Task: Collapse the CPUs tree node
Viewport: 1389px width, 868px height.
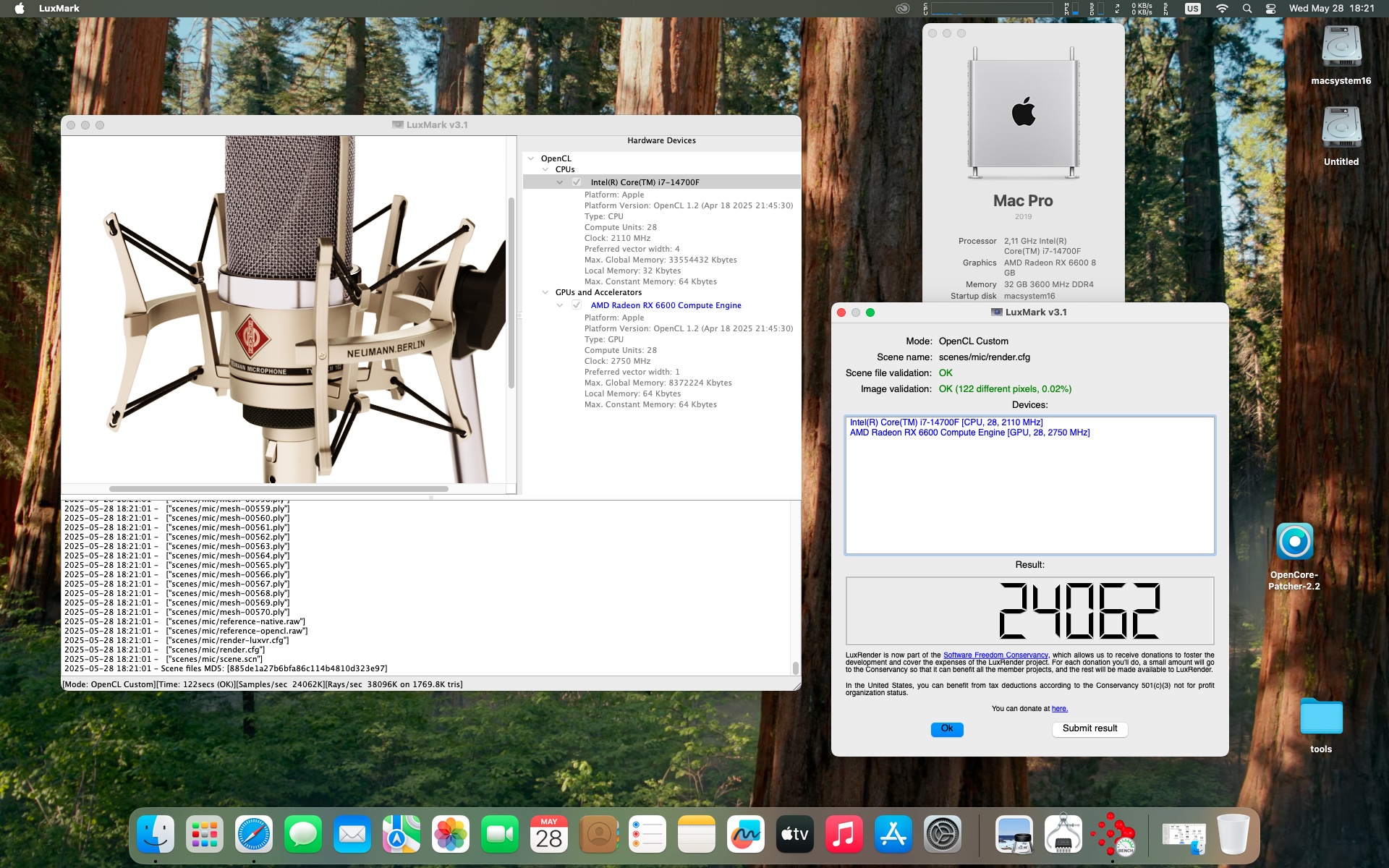Action: pos(545,169)
